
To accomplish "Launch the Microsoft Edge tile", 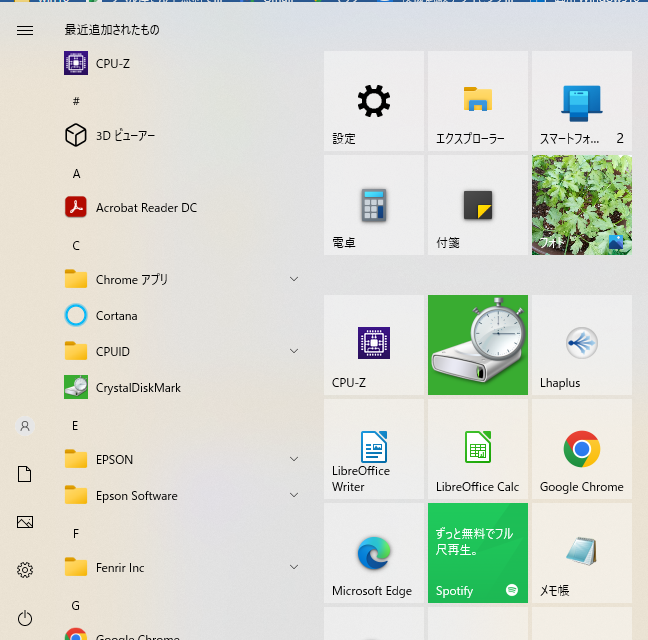I will tap(374, 553).
